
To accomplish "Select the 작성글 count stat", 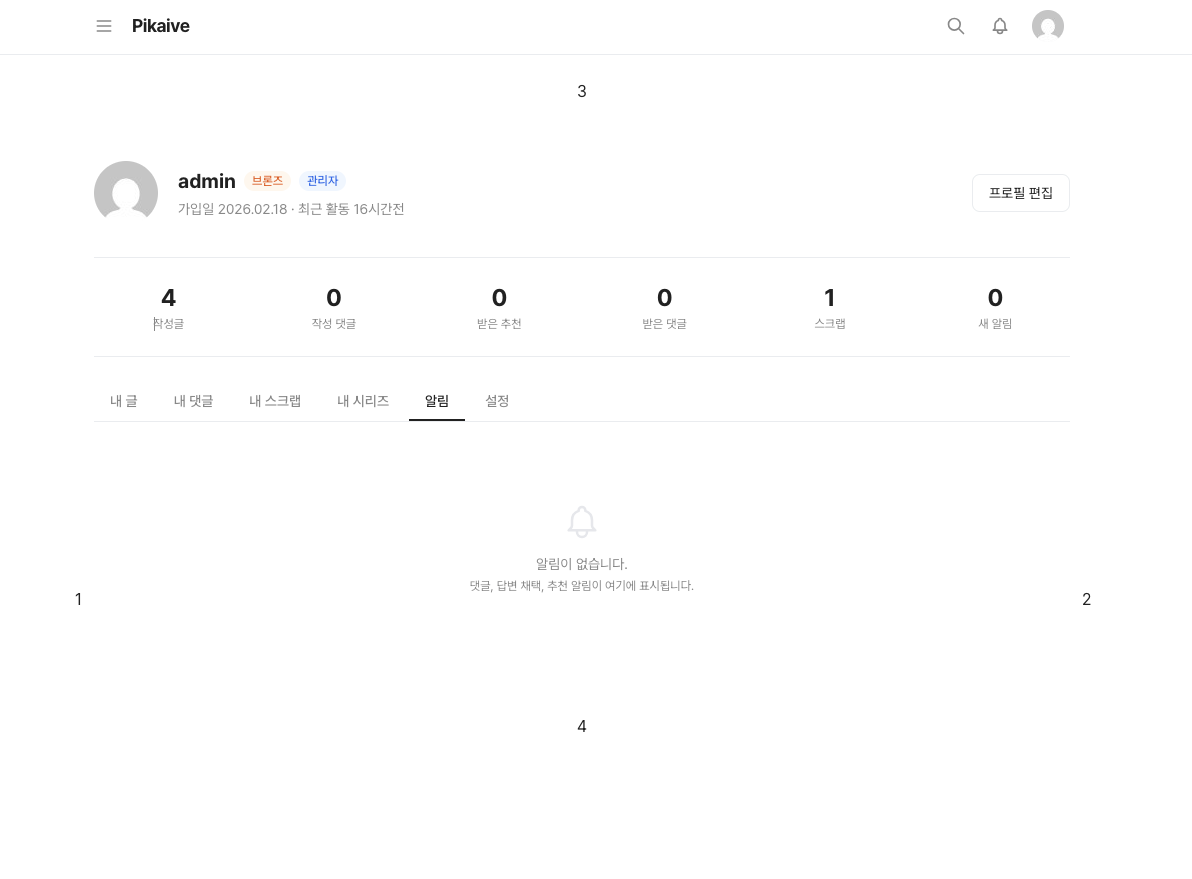I will tap(168, 307).
